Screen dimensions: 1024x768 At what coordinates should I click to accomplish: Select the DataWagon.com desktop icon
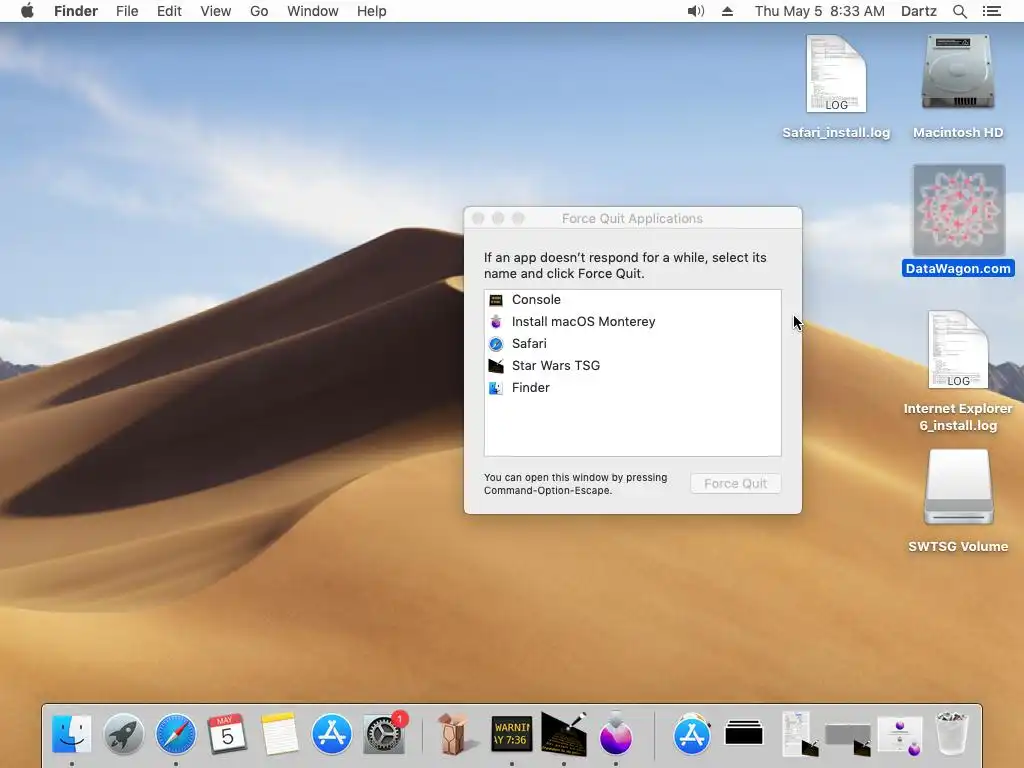point(958,221)
